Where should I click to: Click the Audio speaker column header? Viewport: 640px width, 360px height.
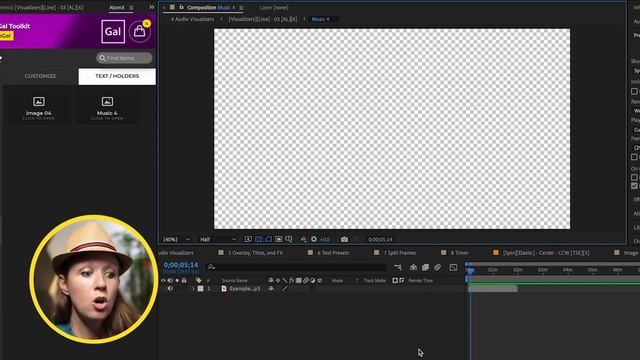point(170,280)
